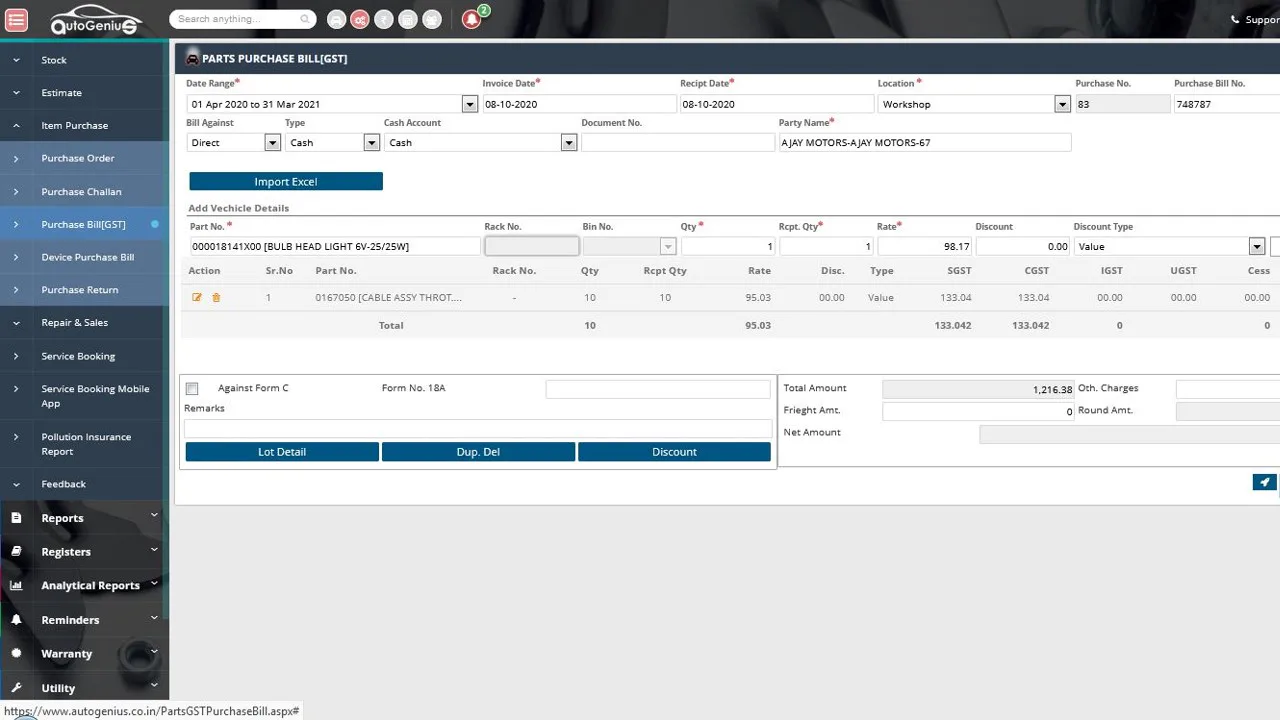Open the Location dropdown showing Workshop

click(1062, 104)
